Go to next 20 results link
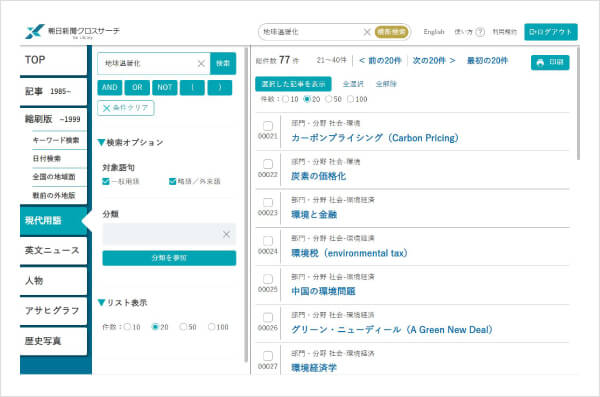The height and width of the screenshot is (397, 600). [434, 60]
